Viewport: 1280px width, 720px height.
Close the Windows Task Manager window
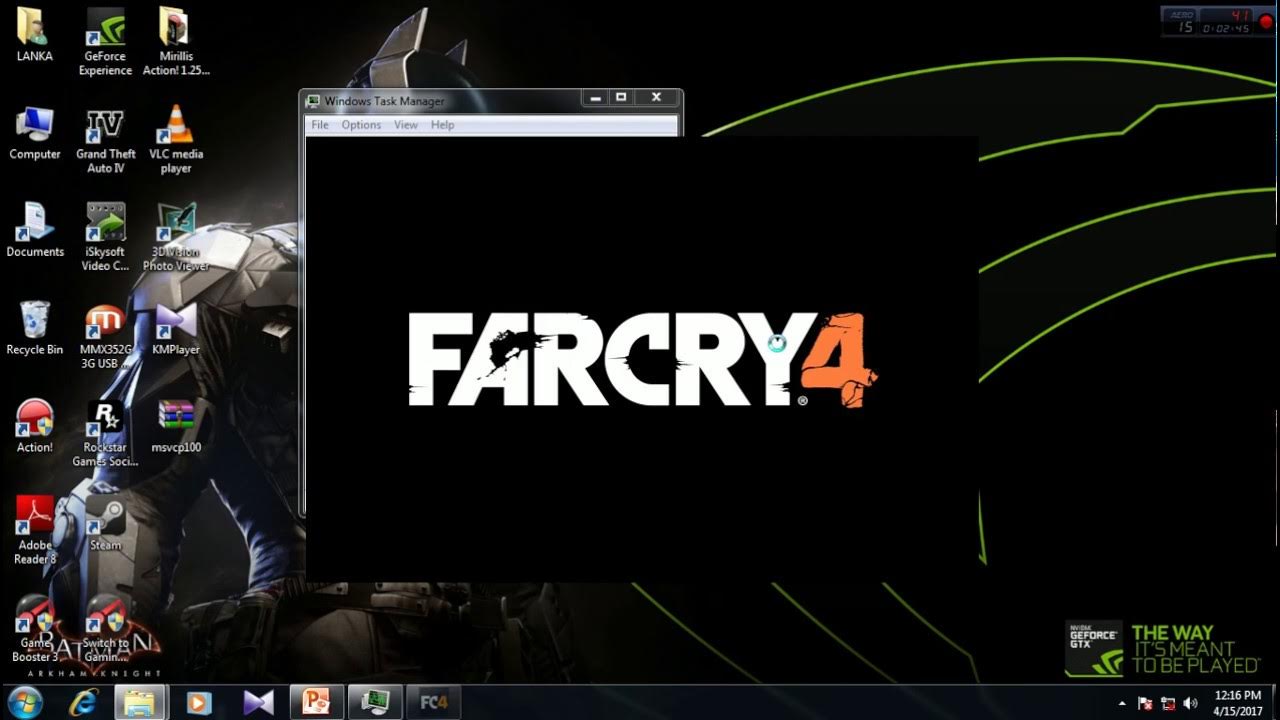coord(656,98)
